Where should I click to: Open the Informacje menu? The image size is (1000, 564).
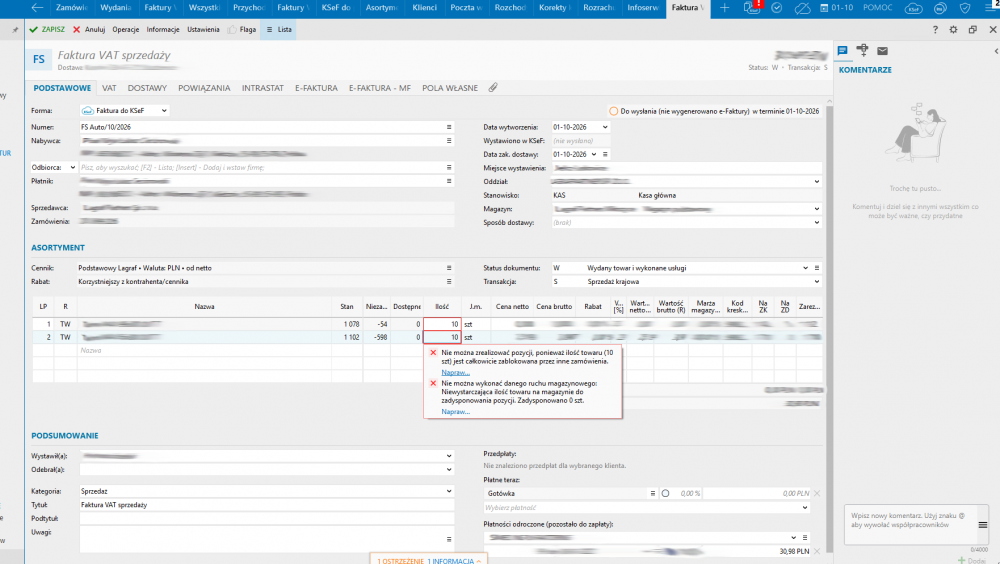point(163,29)
